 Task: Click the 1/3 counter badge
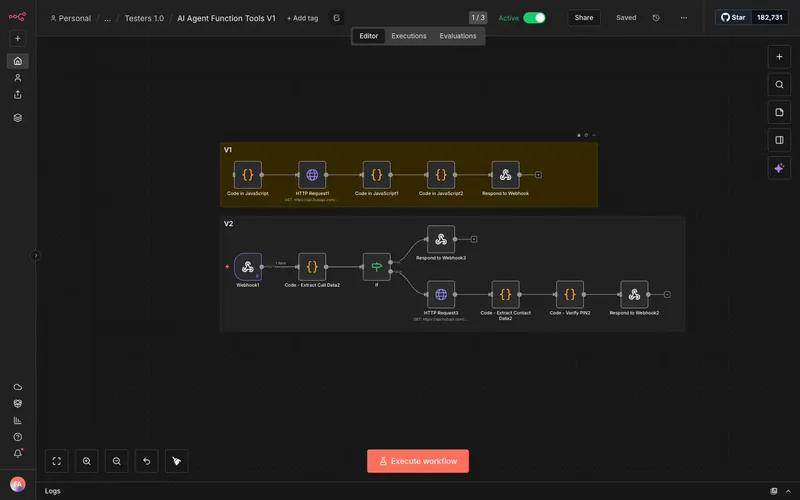[x=478, y=18]
